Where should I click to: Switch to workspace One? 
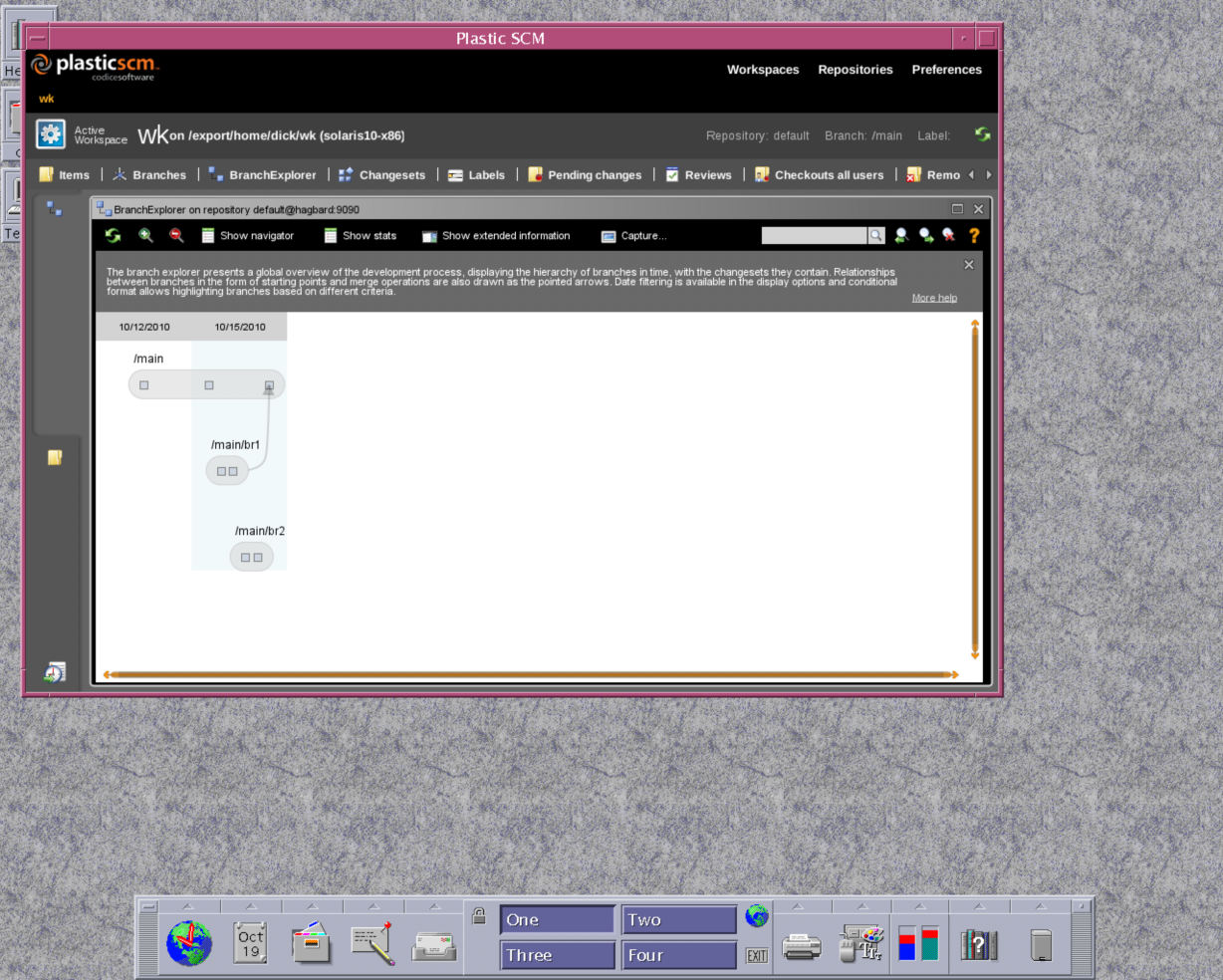point(558,920)
